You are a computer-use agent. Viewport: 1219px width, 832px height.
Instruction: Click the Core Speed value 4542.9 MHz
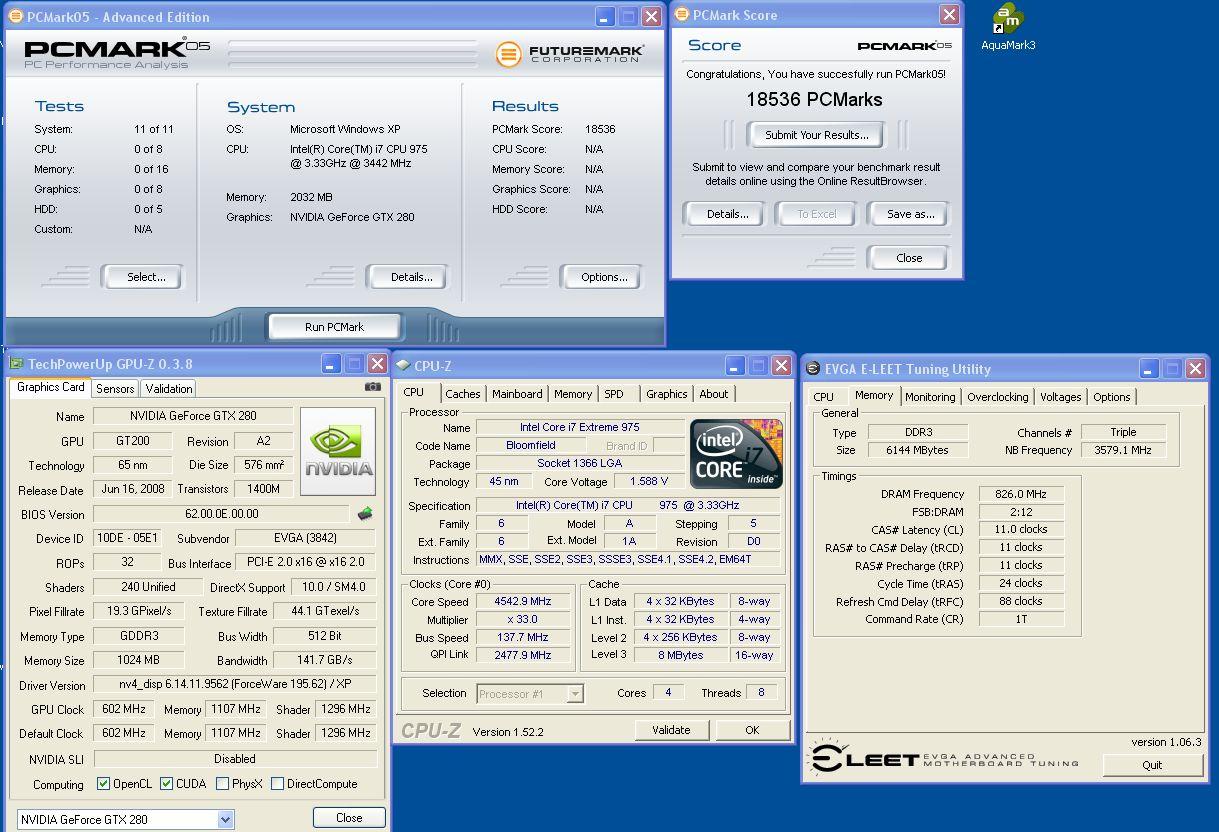tap(523, 602)
